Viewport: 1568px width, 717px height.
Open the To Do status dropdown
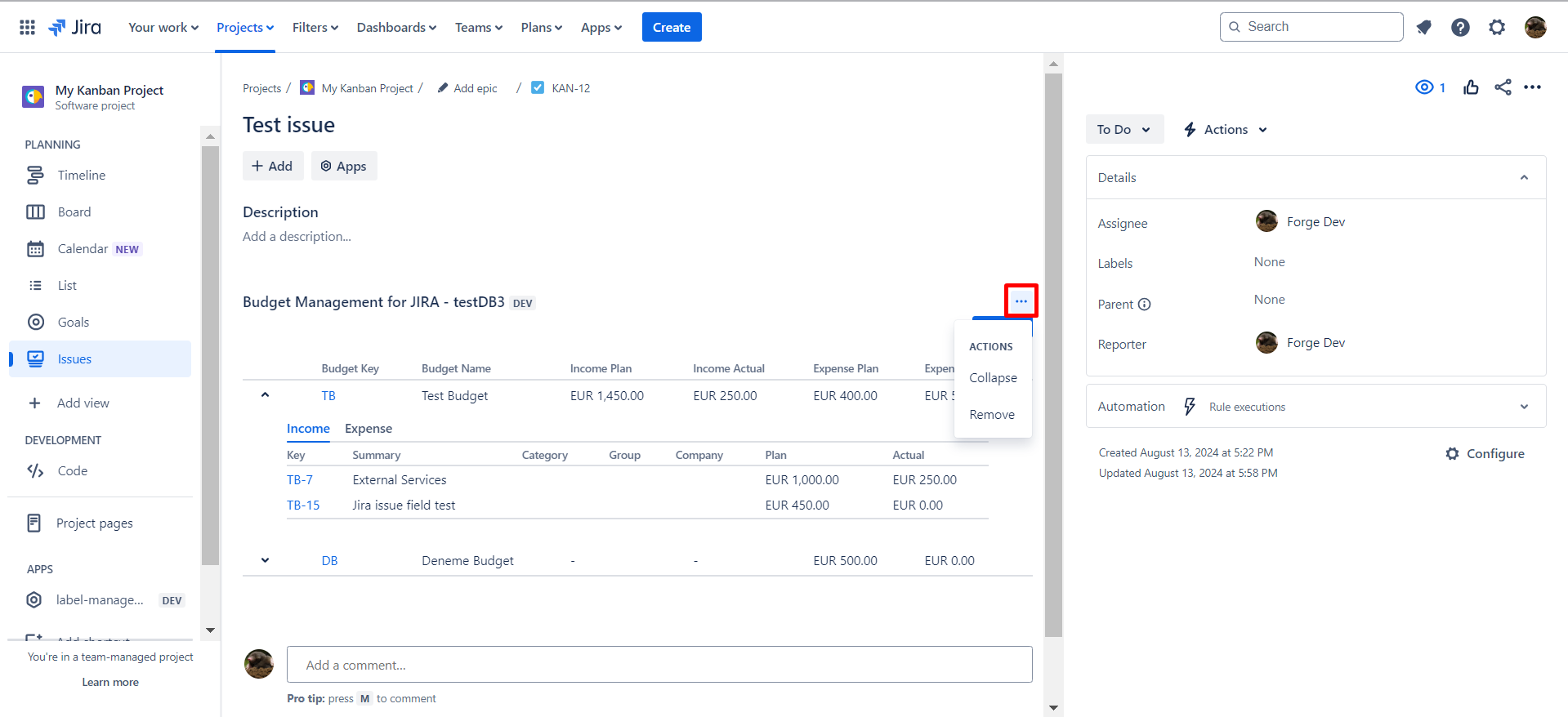pyautogui.click(x=1124, y=129)
